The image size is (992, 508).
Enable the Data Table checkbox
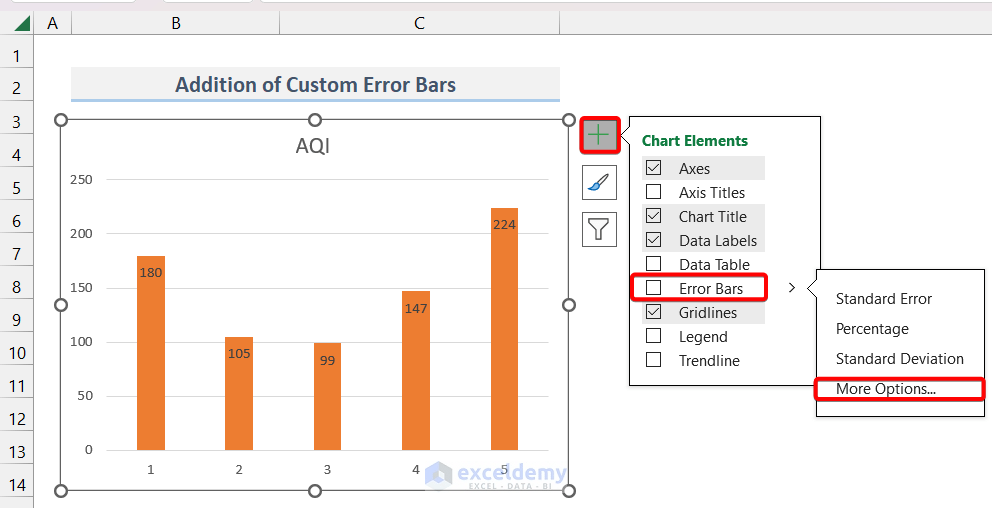point(654,264)
